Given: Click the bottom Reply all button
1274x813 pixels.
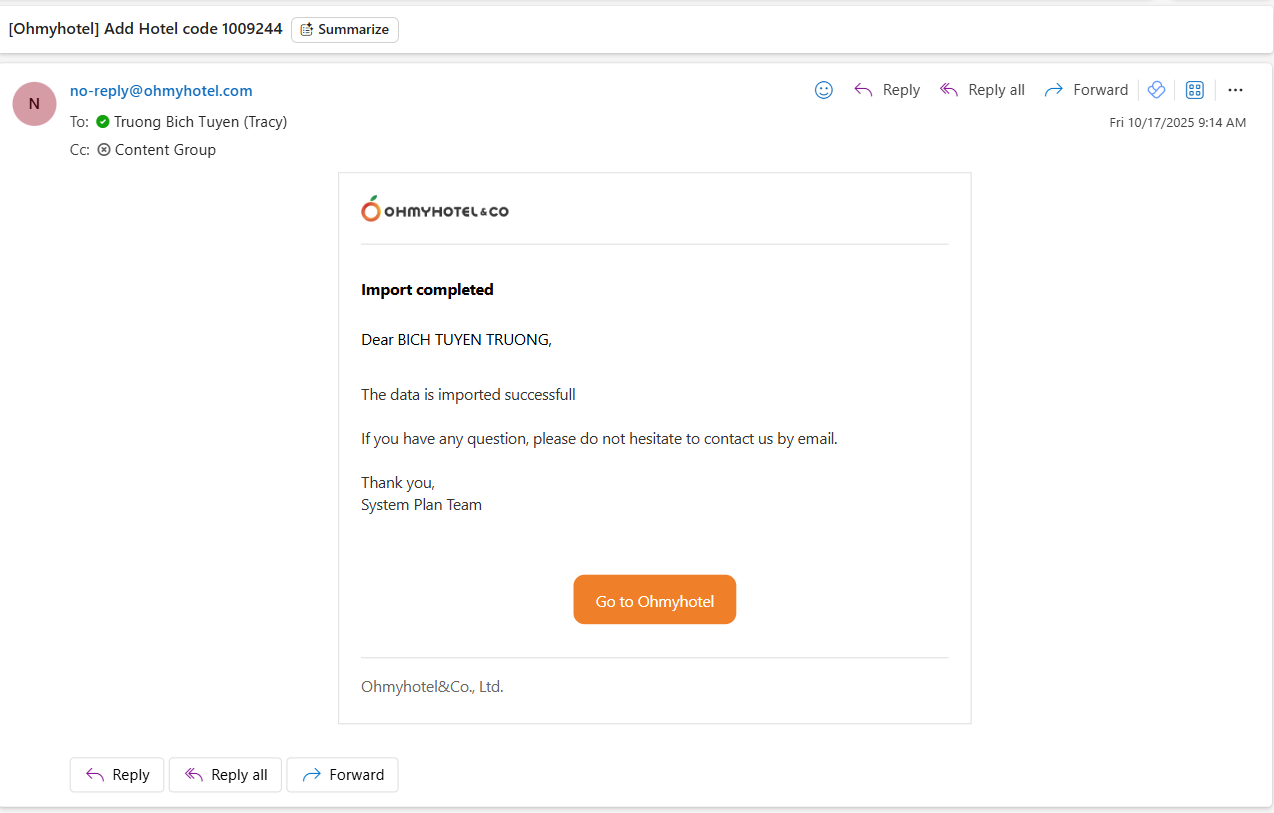Looking at the screenshot, I should pos(225,775).
